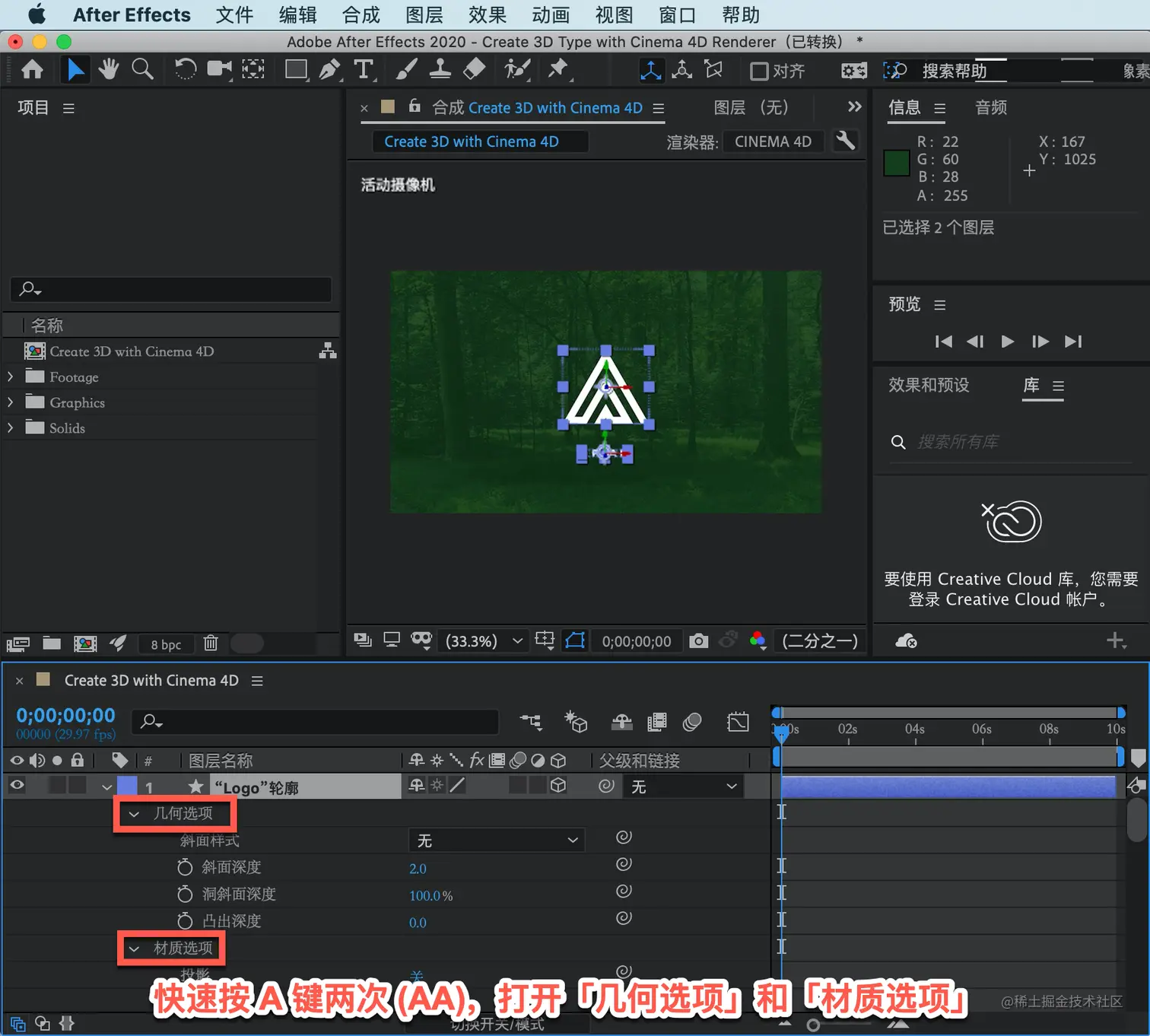Viewport: 1150px width, 1036px height.
Task: Choose the Hand tool
Action: coord(108,69)
